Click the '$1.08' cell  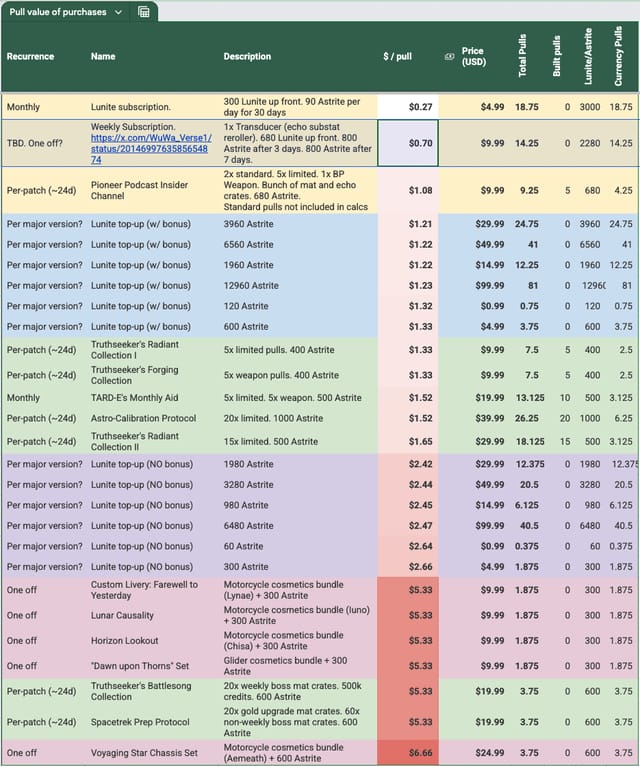(408, 190)
